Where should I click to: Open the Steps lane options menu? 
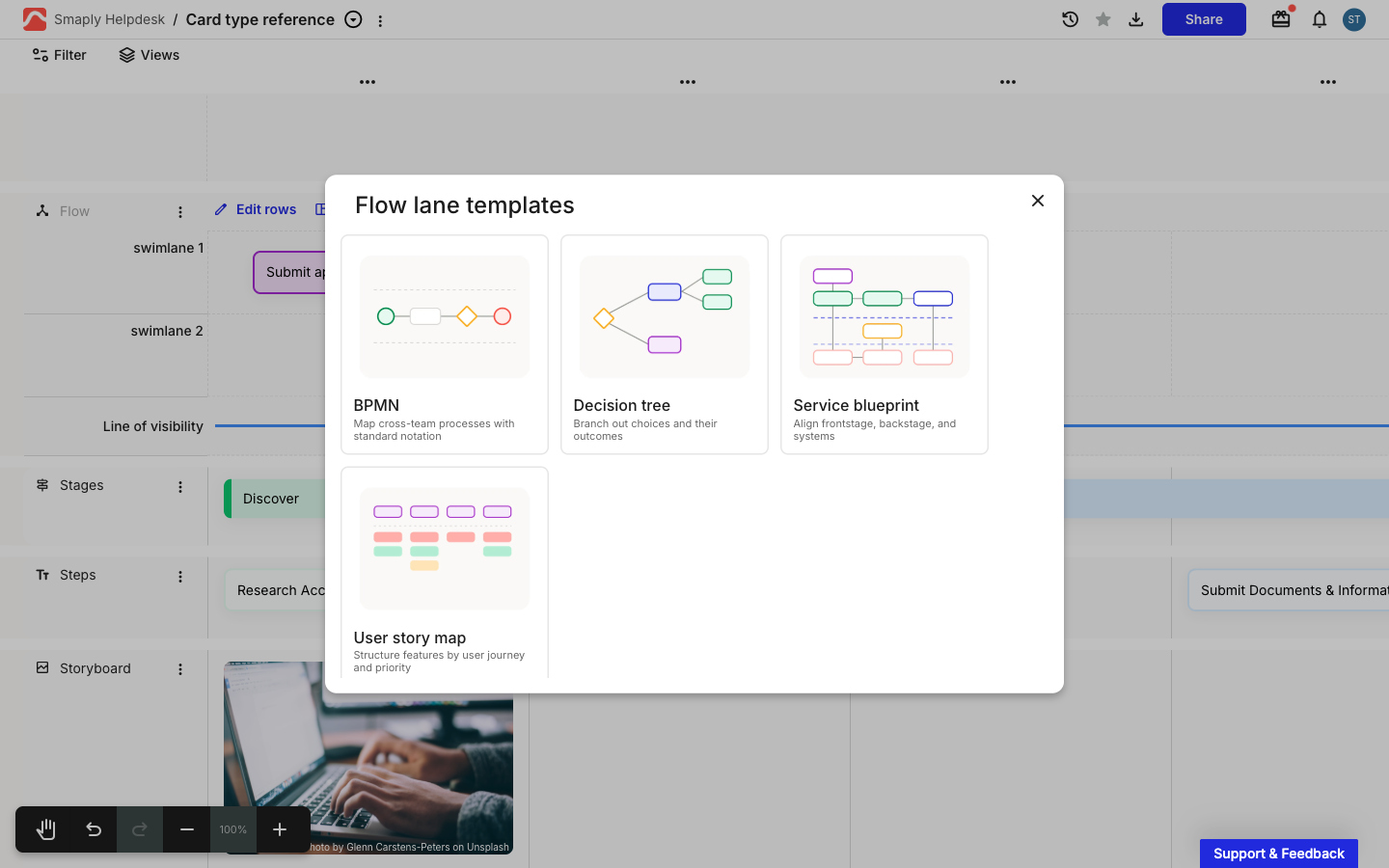pyautogui.click(x=180, y=577)
